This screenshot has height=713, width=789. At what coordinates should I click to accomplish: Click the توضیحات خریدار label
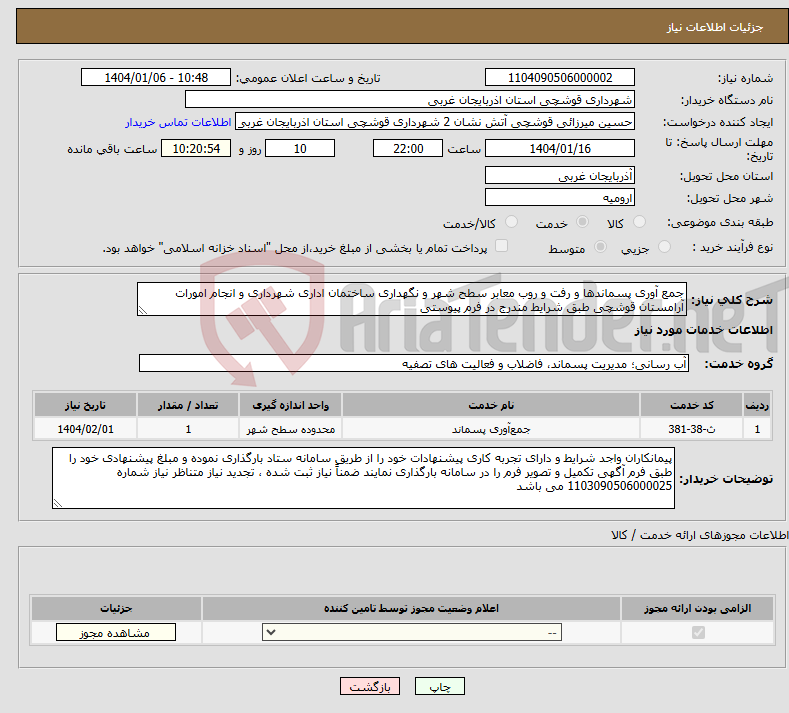pyautogui.click(x=726, y=479)
